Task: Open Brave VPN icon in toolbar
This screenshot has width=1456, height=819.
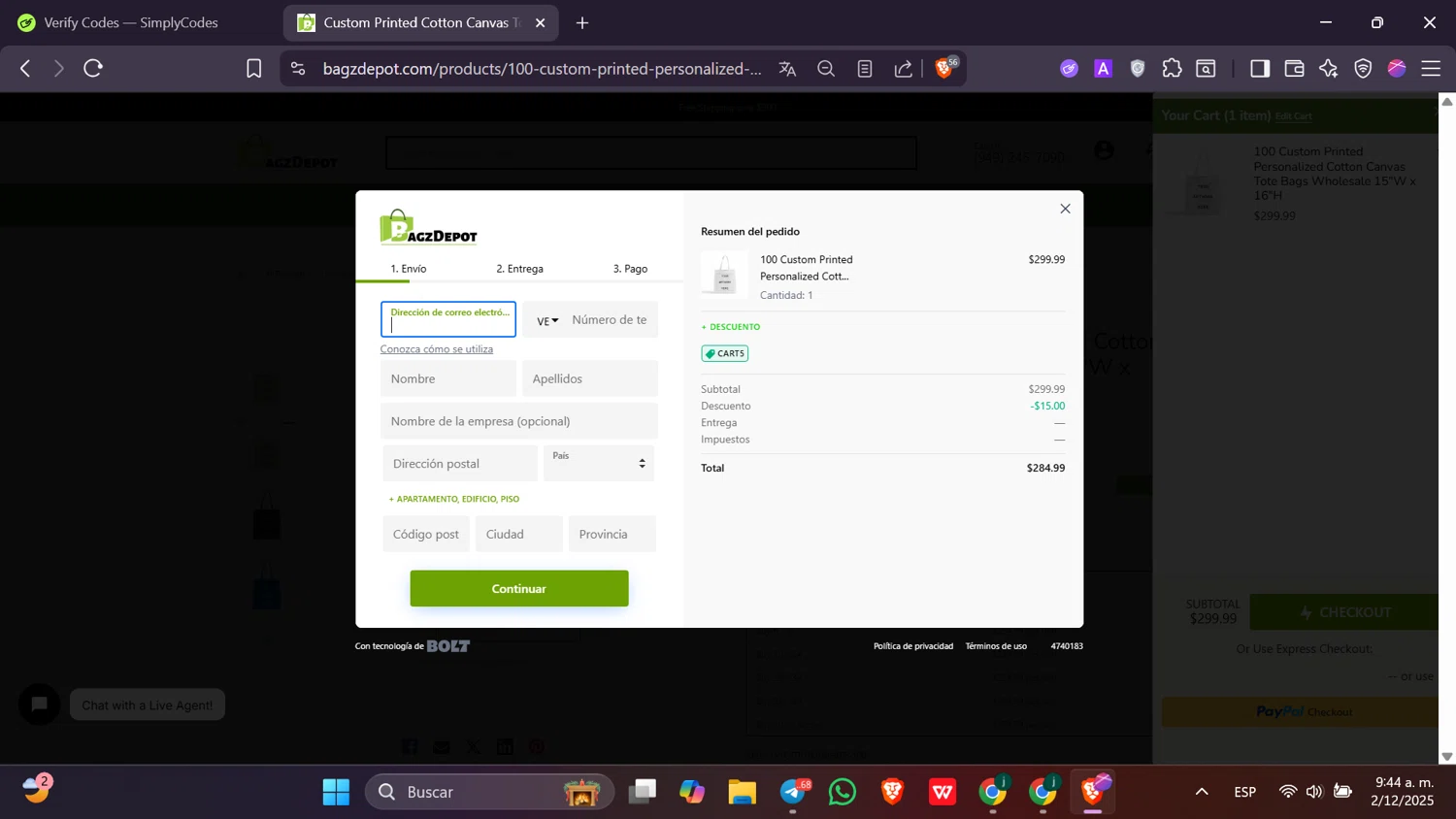Action: [x=1363, y=69]
